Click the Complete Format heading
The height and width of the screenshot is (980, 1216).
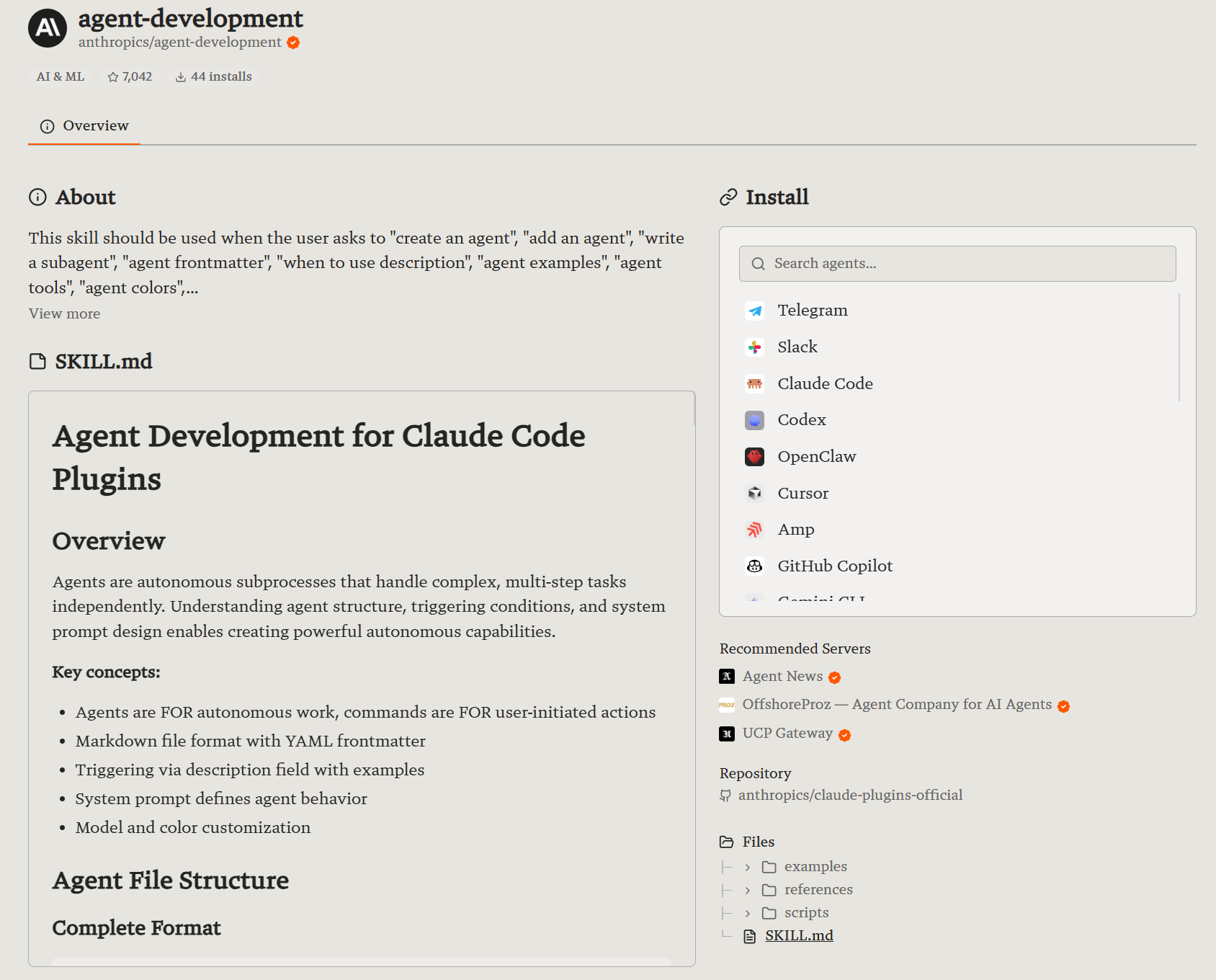(x=137, y=928)
